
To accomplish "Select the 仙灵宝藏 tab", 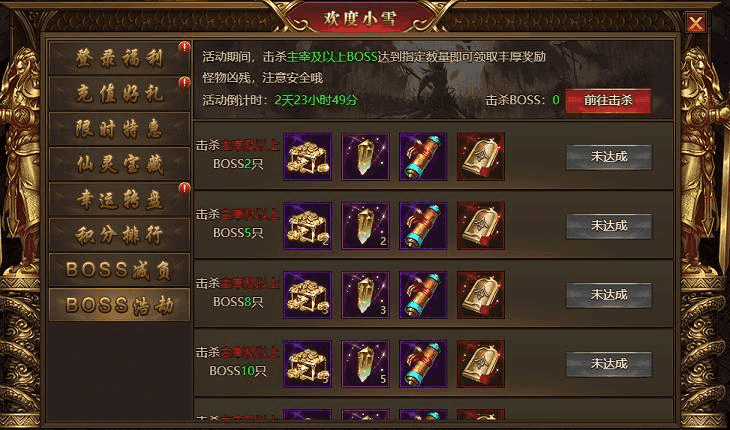I will (x=119, y=164).
